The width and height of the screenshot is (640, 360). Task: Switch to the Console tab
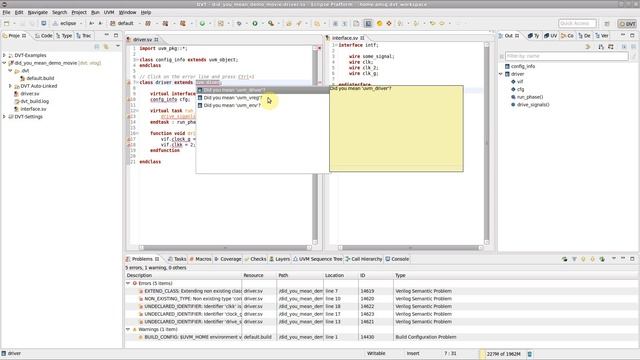click(397, 259)
